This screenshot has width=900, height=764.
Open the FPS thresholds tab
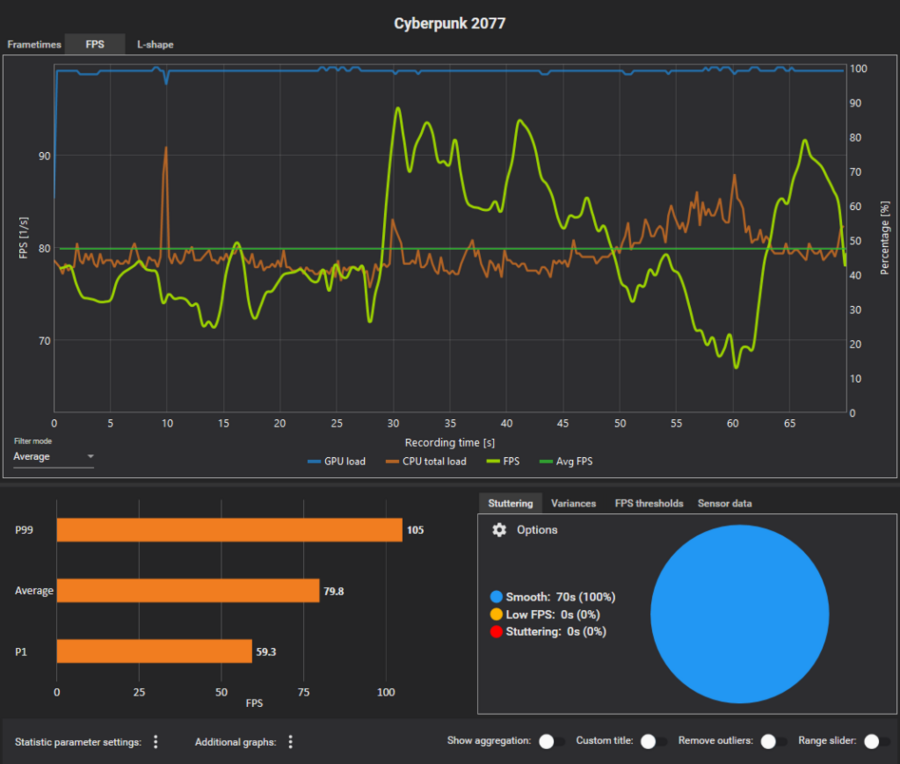[649, 503]
